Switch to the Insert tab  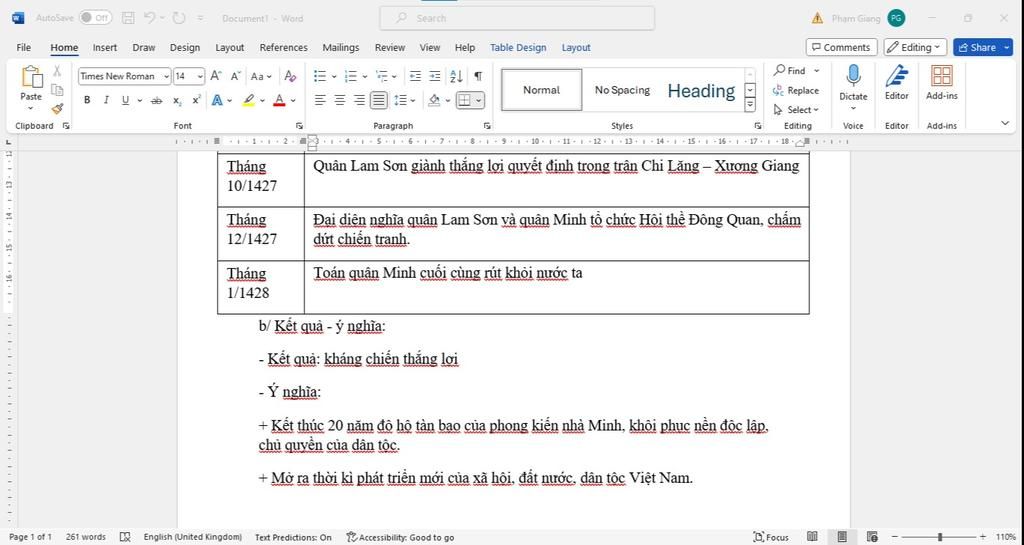click(105, 48)
